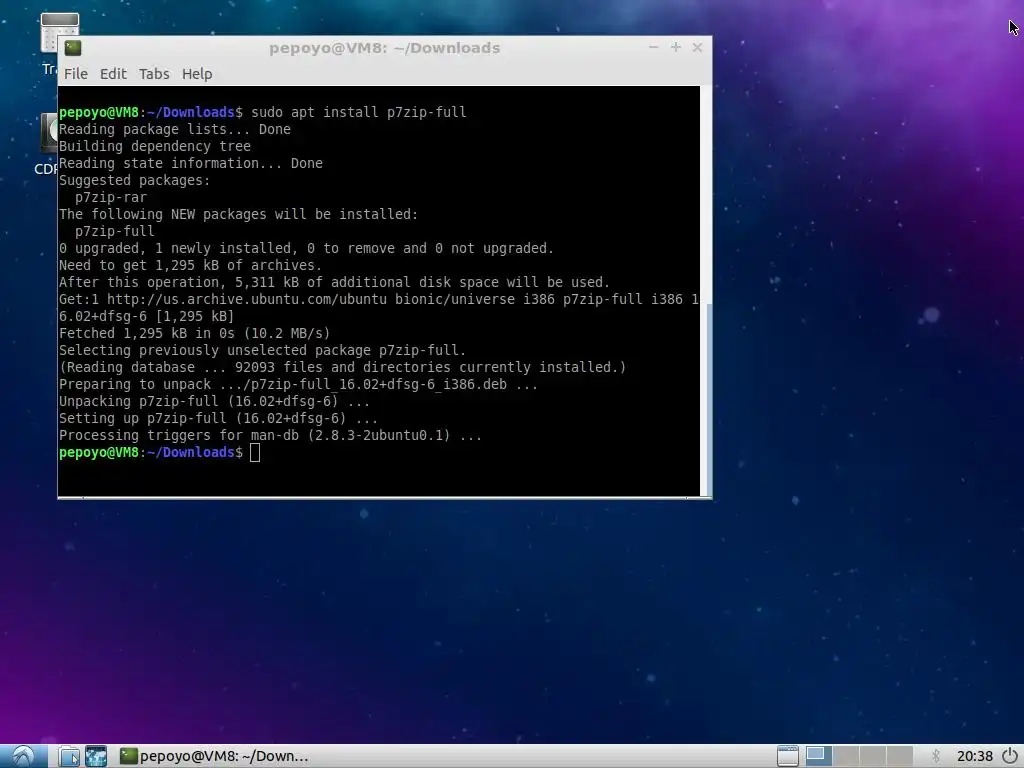1024x768 pixels.
Task: Switch to the fourth workspace in pager
Action: (x=899, y=756)
